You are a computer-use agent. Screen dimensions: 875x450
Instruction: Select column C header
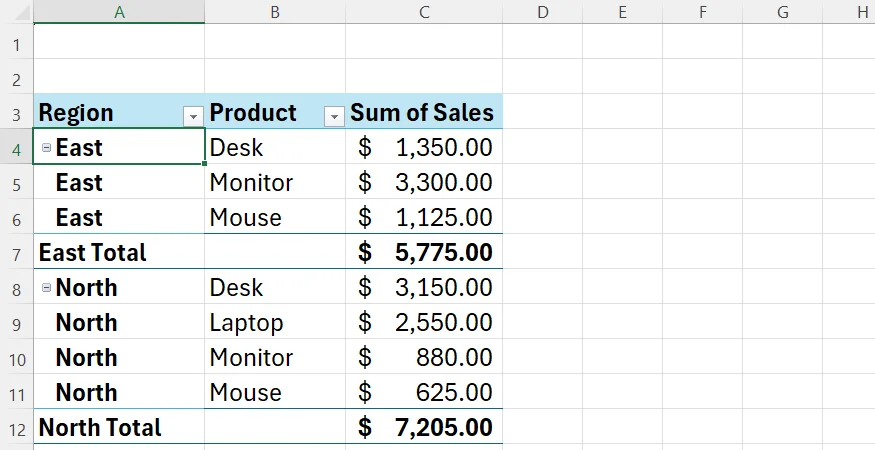point(424,12)
